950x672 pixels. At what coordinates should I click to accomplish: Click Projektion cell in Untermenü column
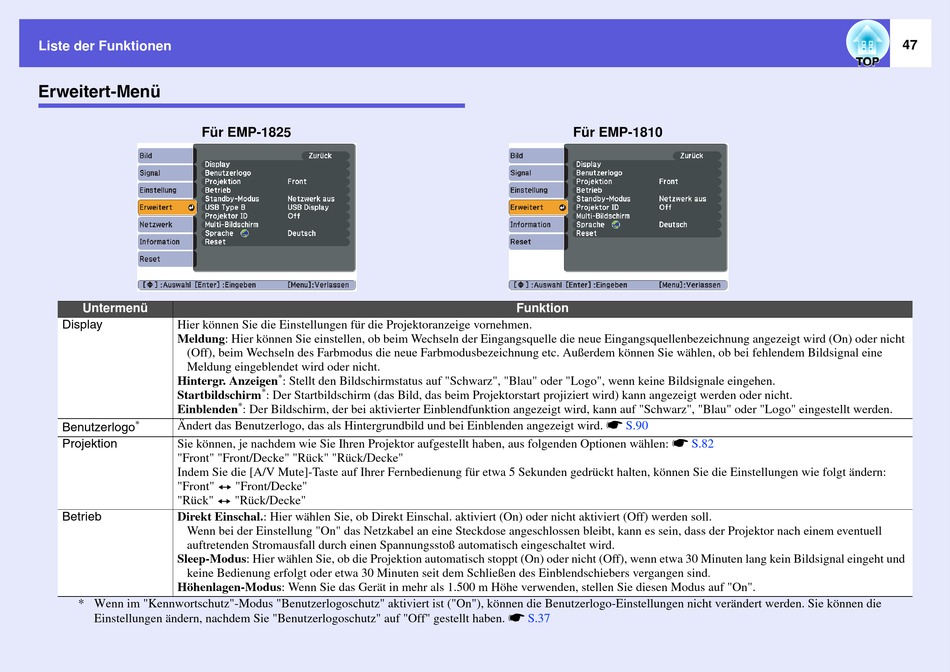click(115, 473)
